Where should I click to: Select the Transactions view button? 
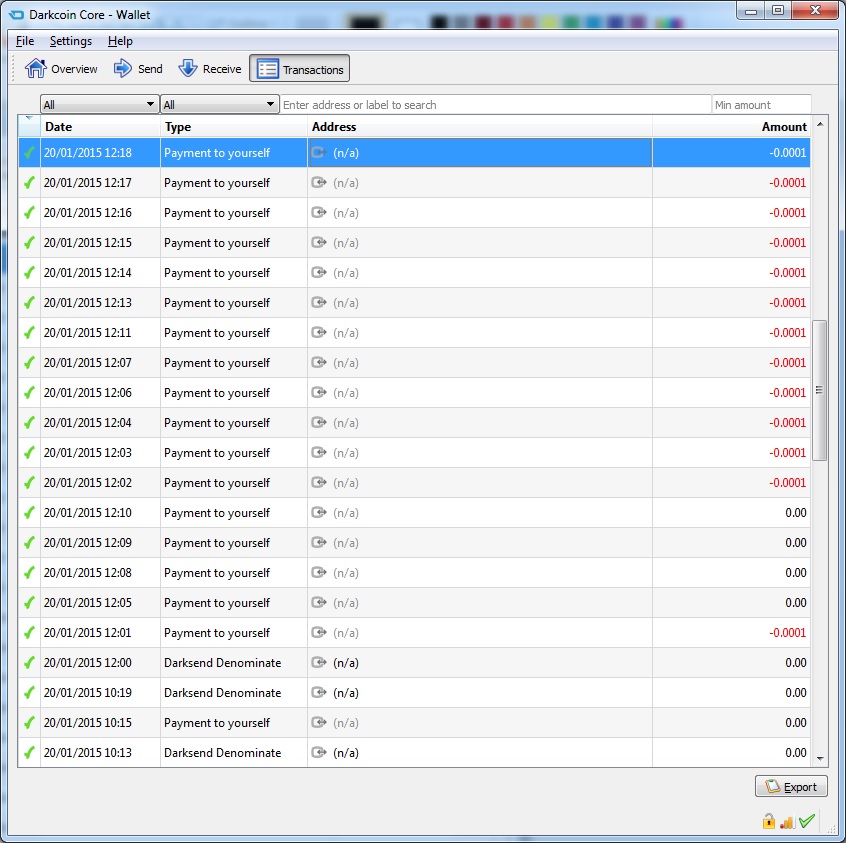point(299,69)
